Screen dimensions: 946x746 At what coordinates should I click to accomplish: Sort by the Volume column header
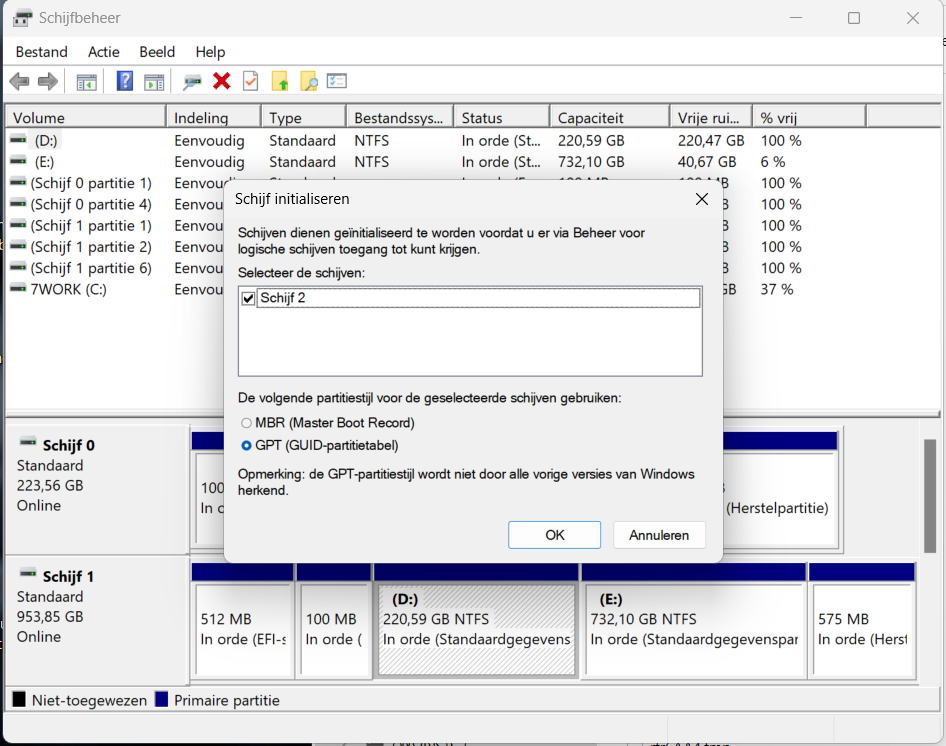click(x=85, y=118)
